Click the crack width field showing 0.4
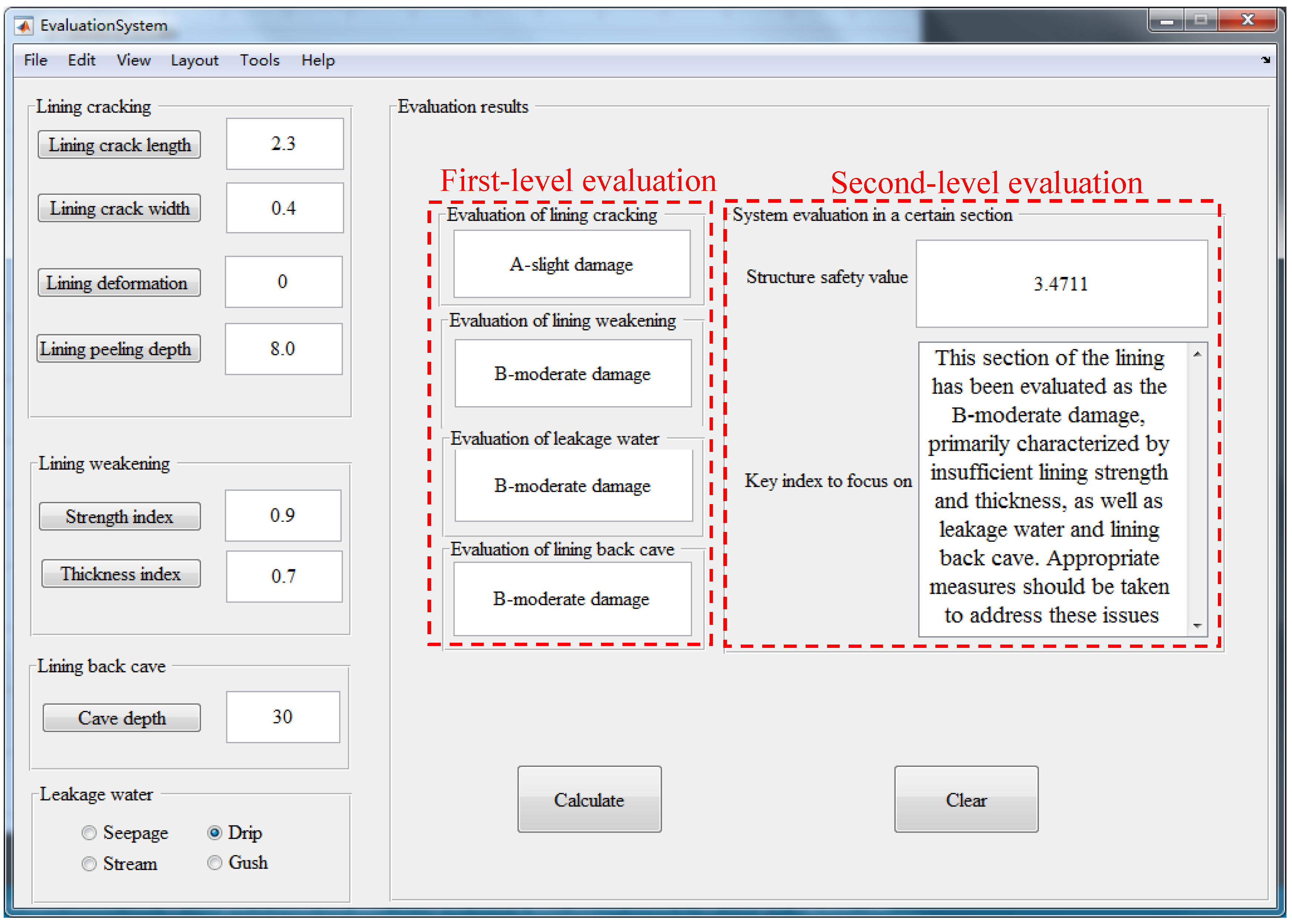Viewport: 1292px width, 924px height. click(x=285, y=208)
